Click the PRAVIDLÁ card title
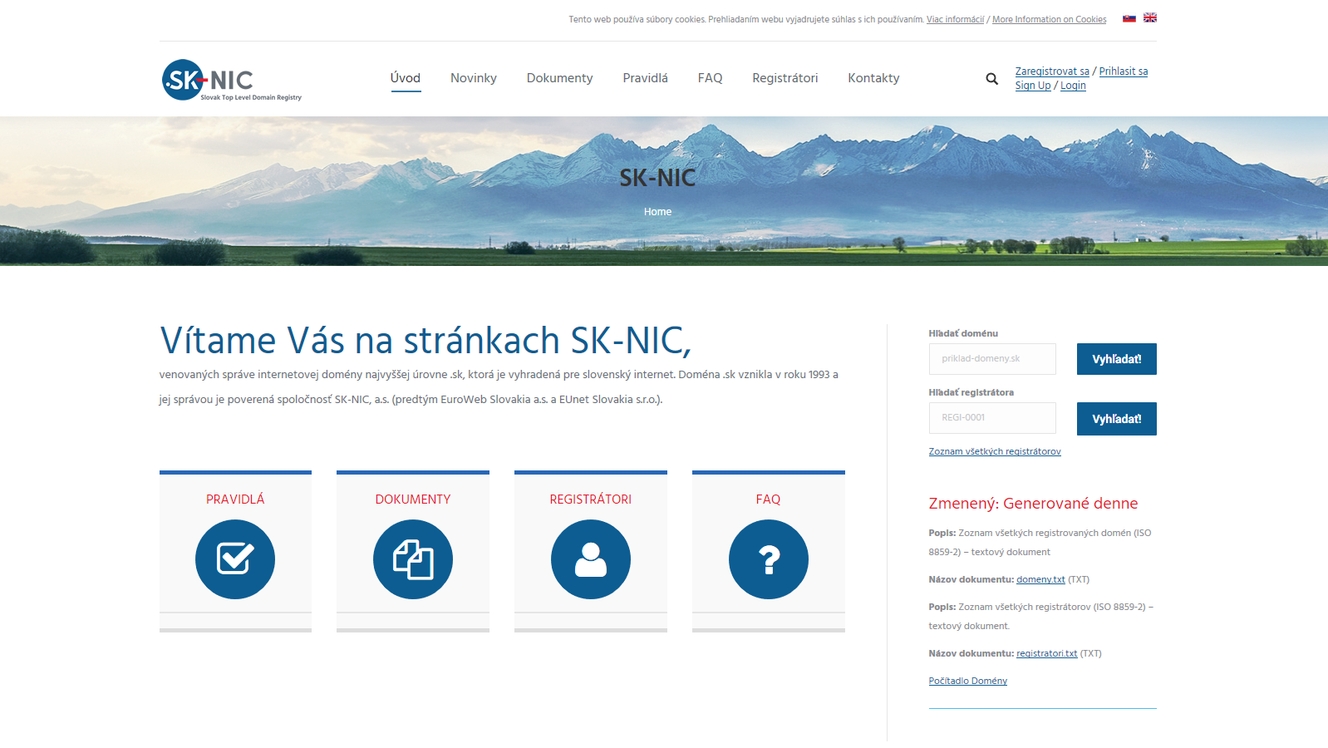Screen dimensions: 1328x748 (x=235, y=499)
